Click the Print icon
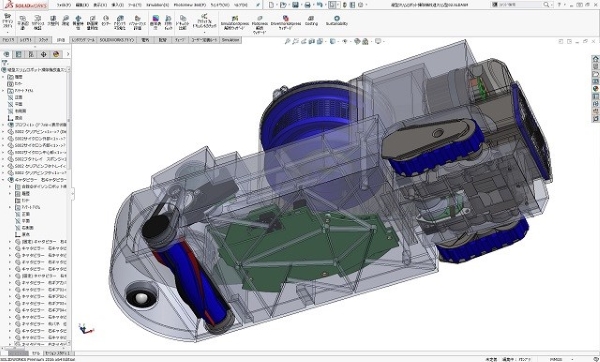The image size is (600, 362). tap(307, 5)
